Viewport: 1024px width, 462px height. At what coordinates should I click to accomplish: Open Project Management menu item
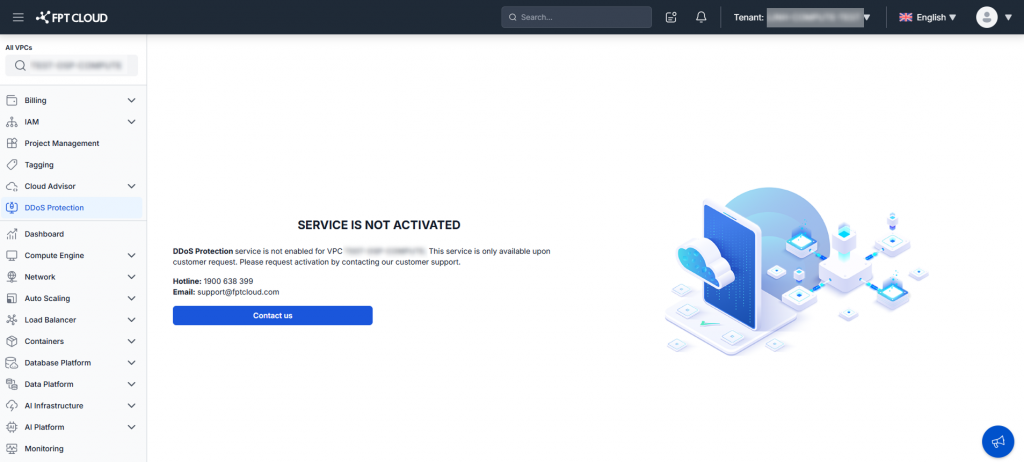(x=62, y=143)
